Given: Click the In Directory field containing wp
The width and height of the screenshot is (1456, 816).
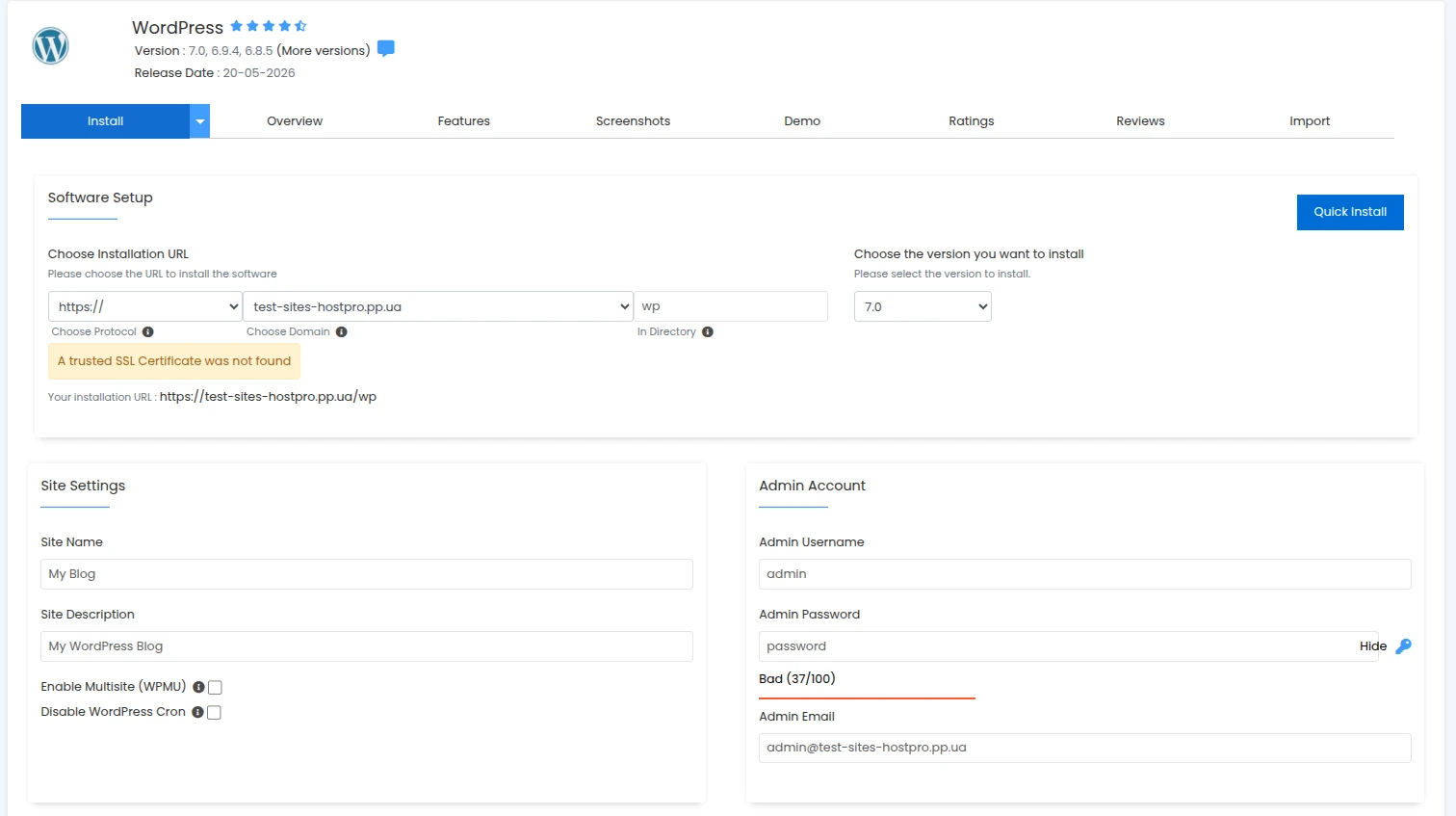Looking at the screenshot, I should click(x=731, y=306).
